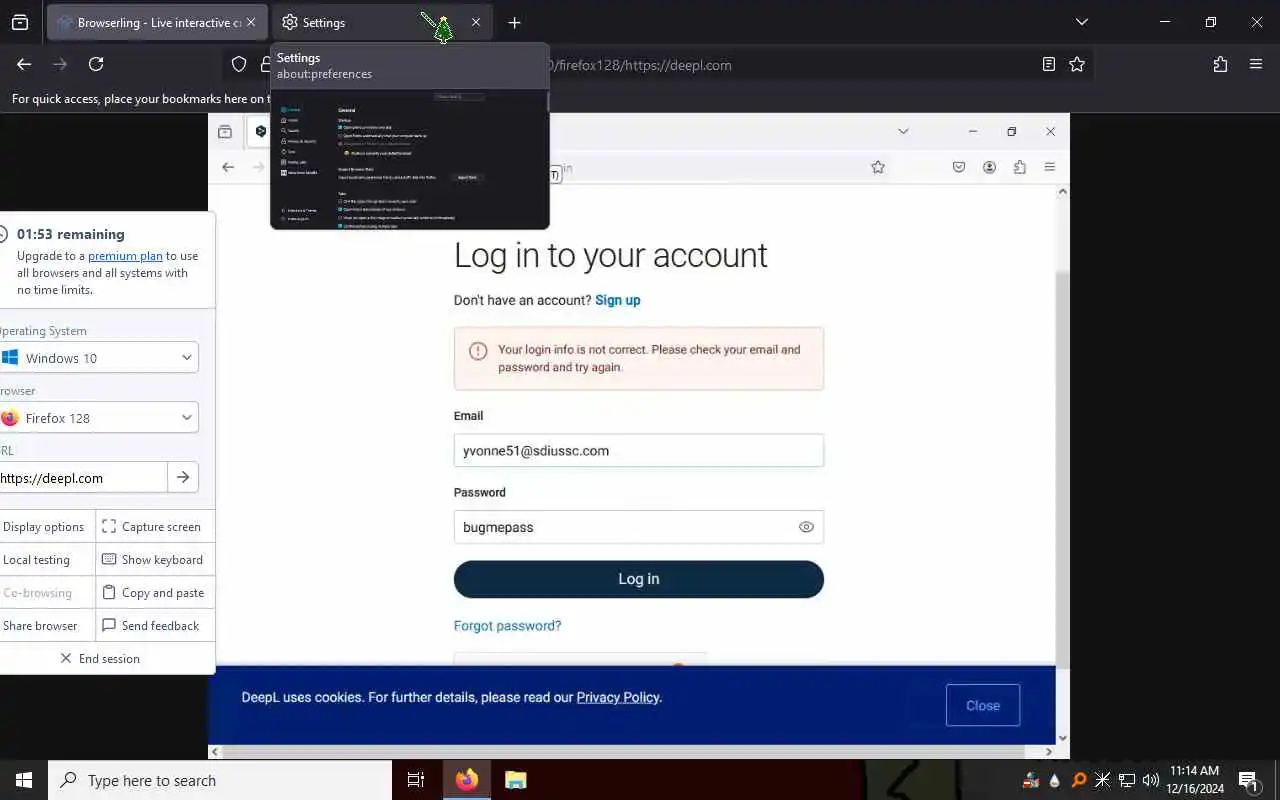This screenshot has height=800, width=1280.
Task: Close the Browserling tab
Action: [x=251, y=22]
